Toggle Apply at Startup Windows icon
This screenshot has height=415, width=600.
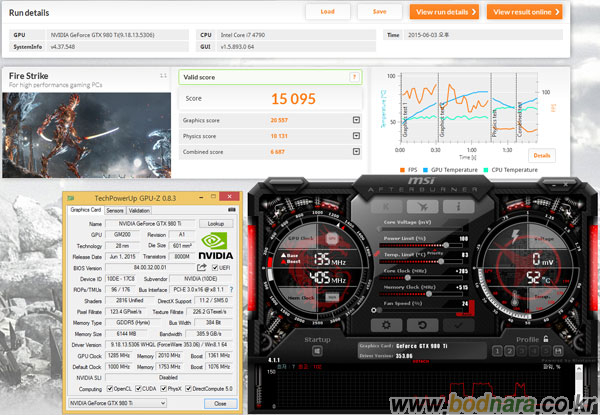(317, 351)
